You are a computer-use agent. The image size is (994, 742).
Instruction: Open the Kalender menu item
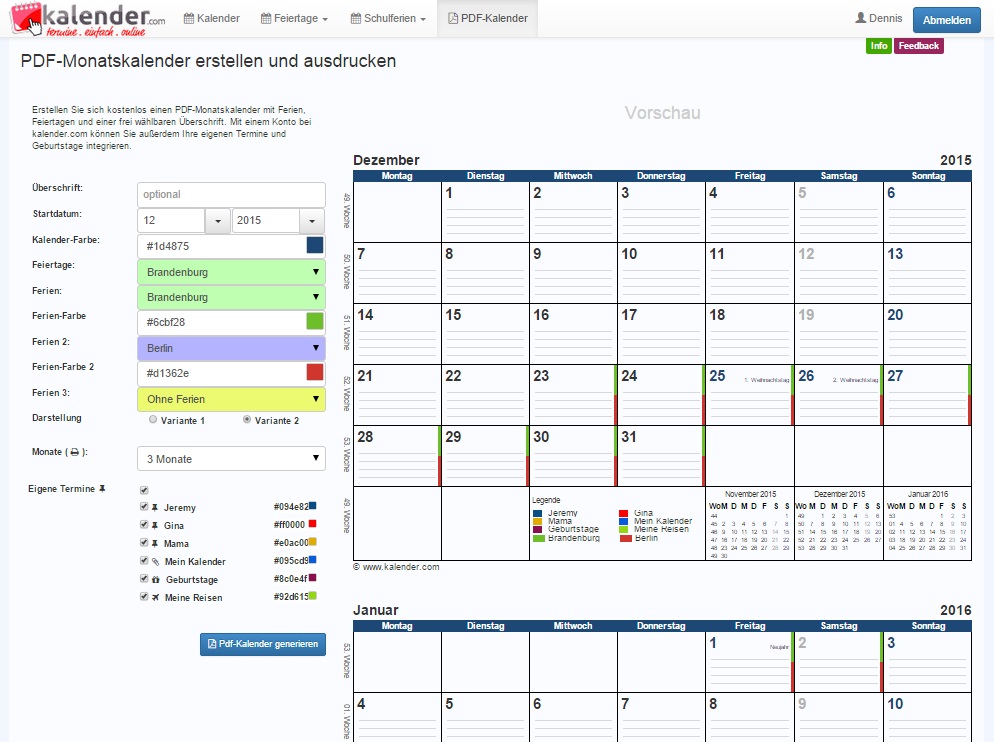pyautogui.click(x=211, y=17)
